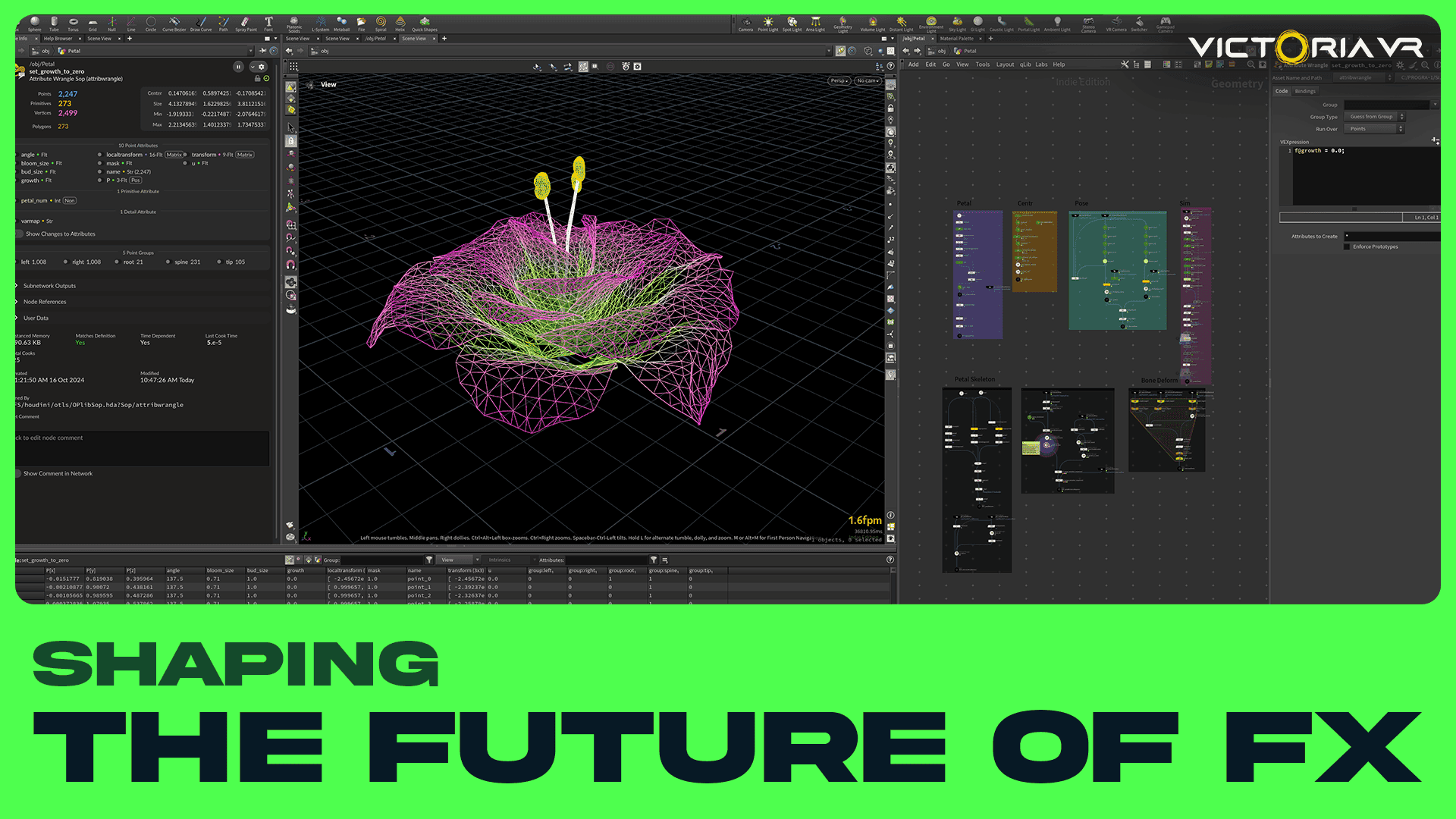Click the Helix shelf tool
Screen dimensions: 1456x819
400,24
